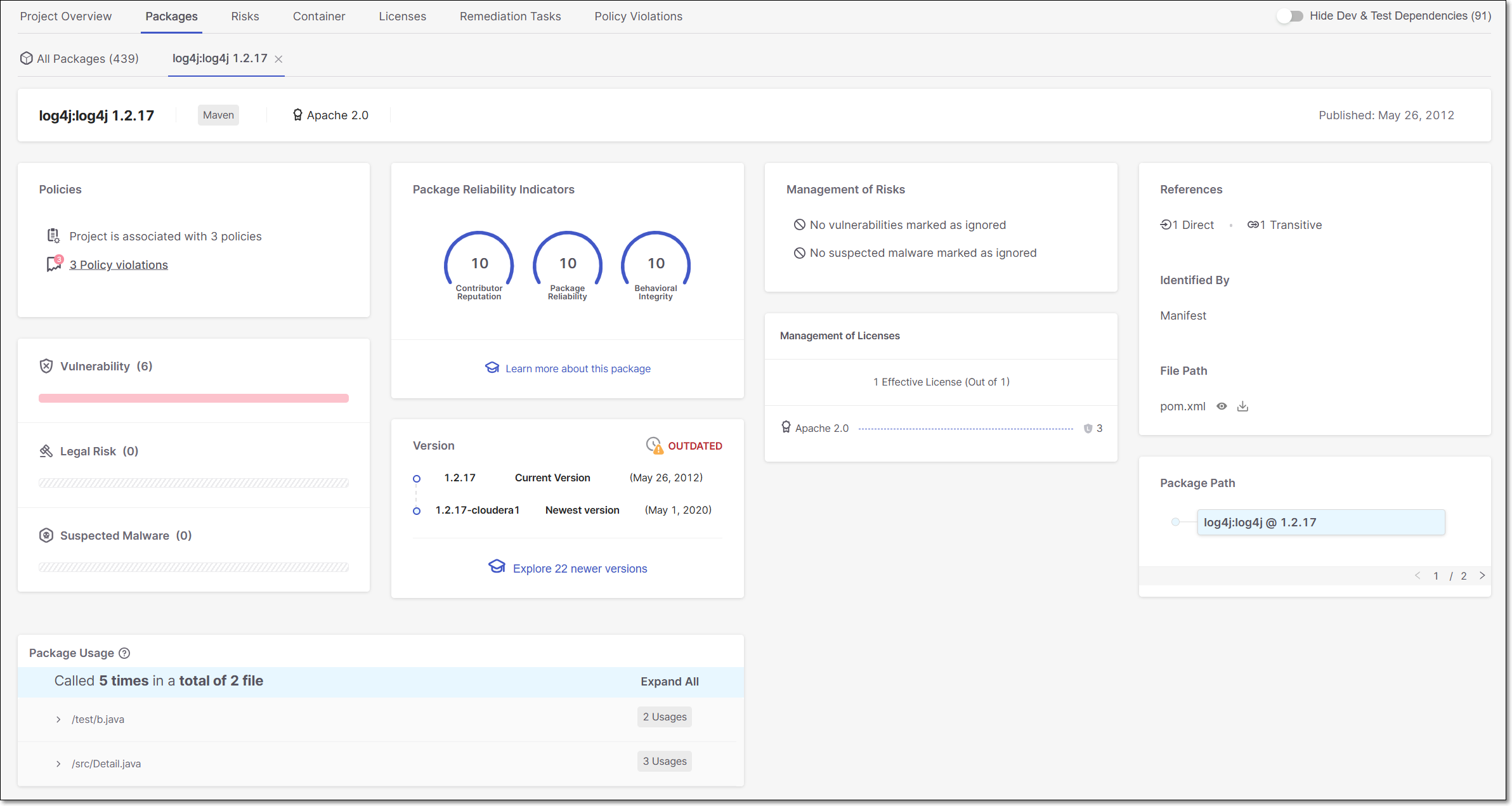
Task: Expand the /test/b.java usage row
Action: pyautogui.click(x=58, y=719)
